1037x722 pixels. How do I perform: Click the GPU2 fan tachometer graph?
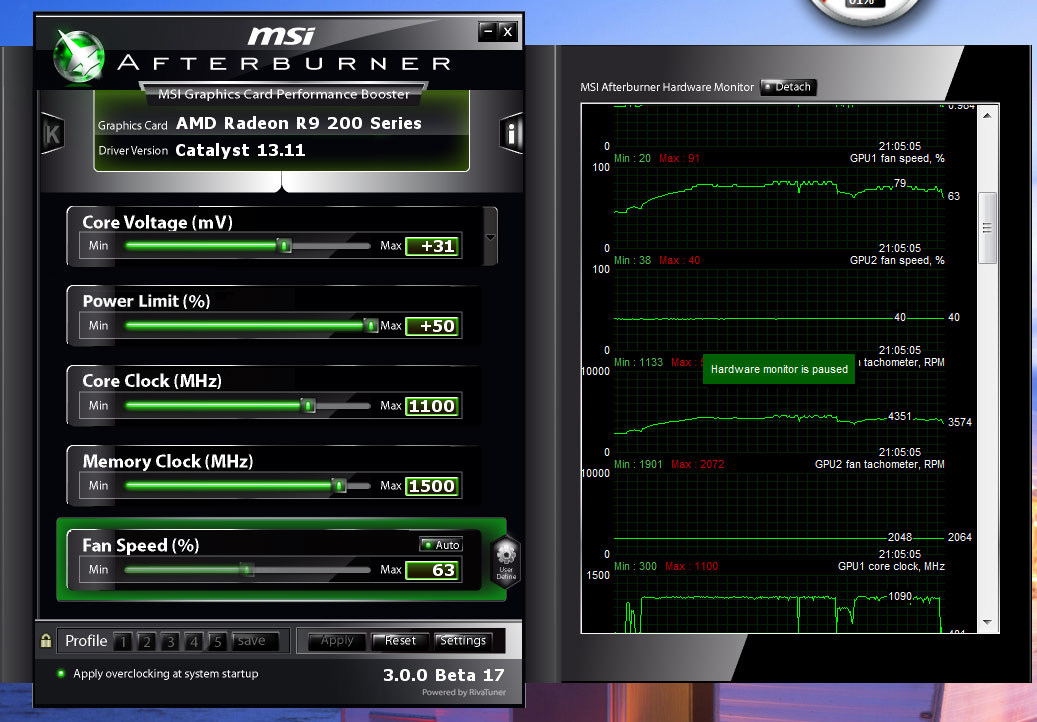click(779, 512)
